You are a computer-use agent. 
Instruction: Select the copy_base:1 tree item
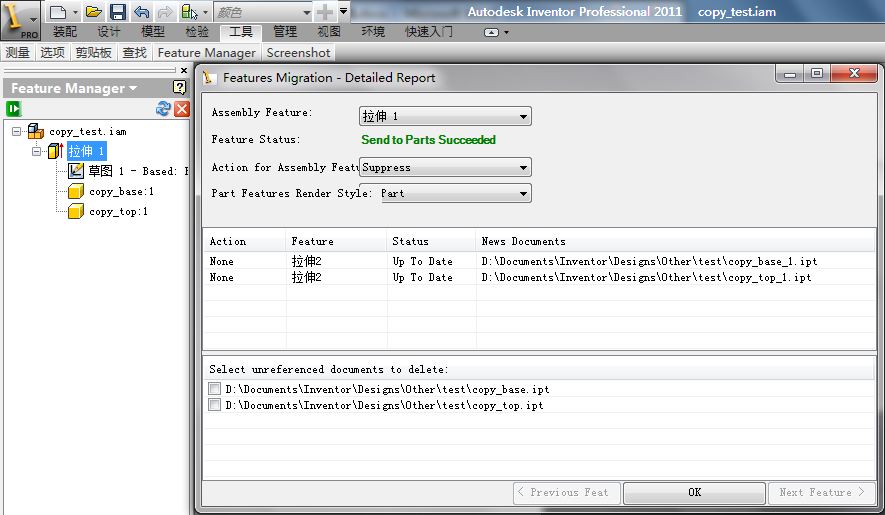click(x=121, y=191)
